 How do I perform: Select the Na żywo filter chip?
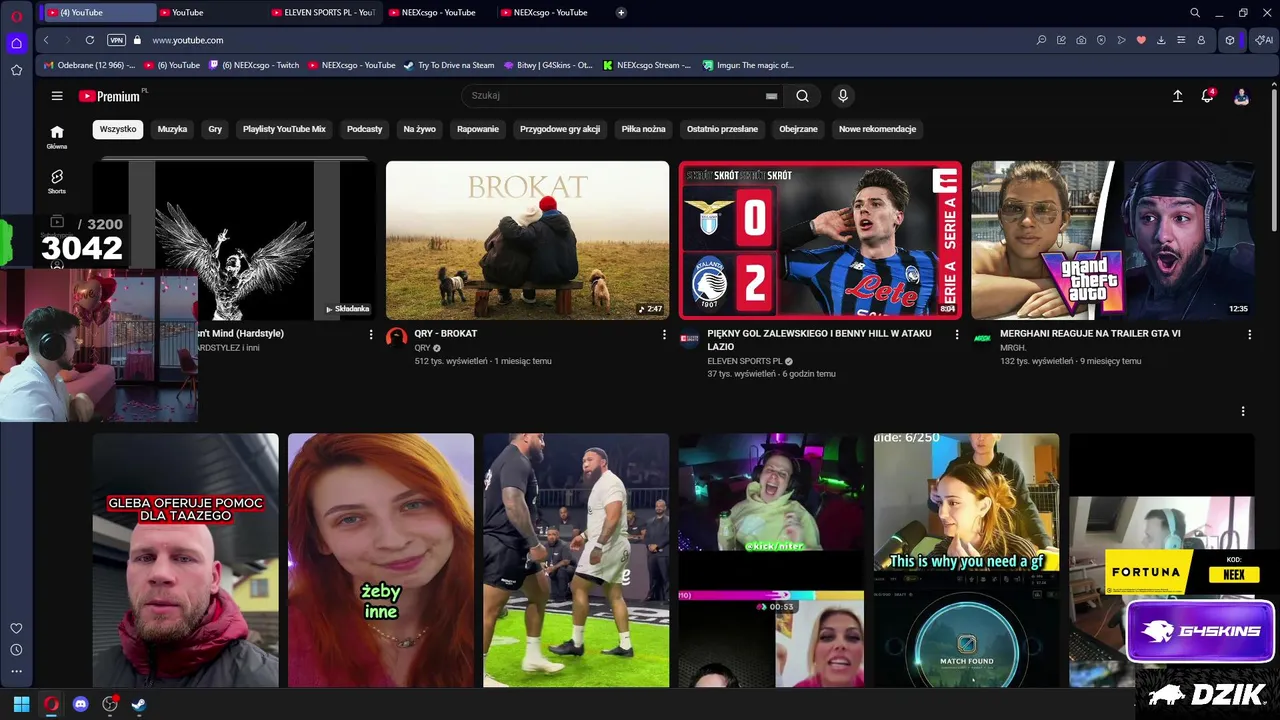(x=419, y=129)
